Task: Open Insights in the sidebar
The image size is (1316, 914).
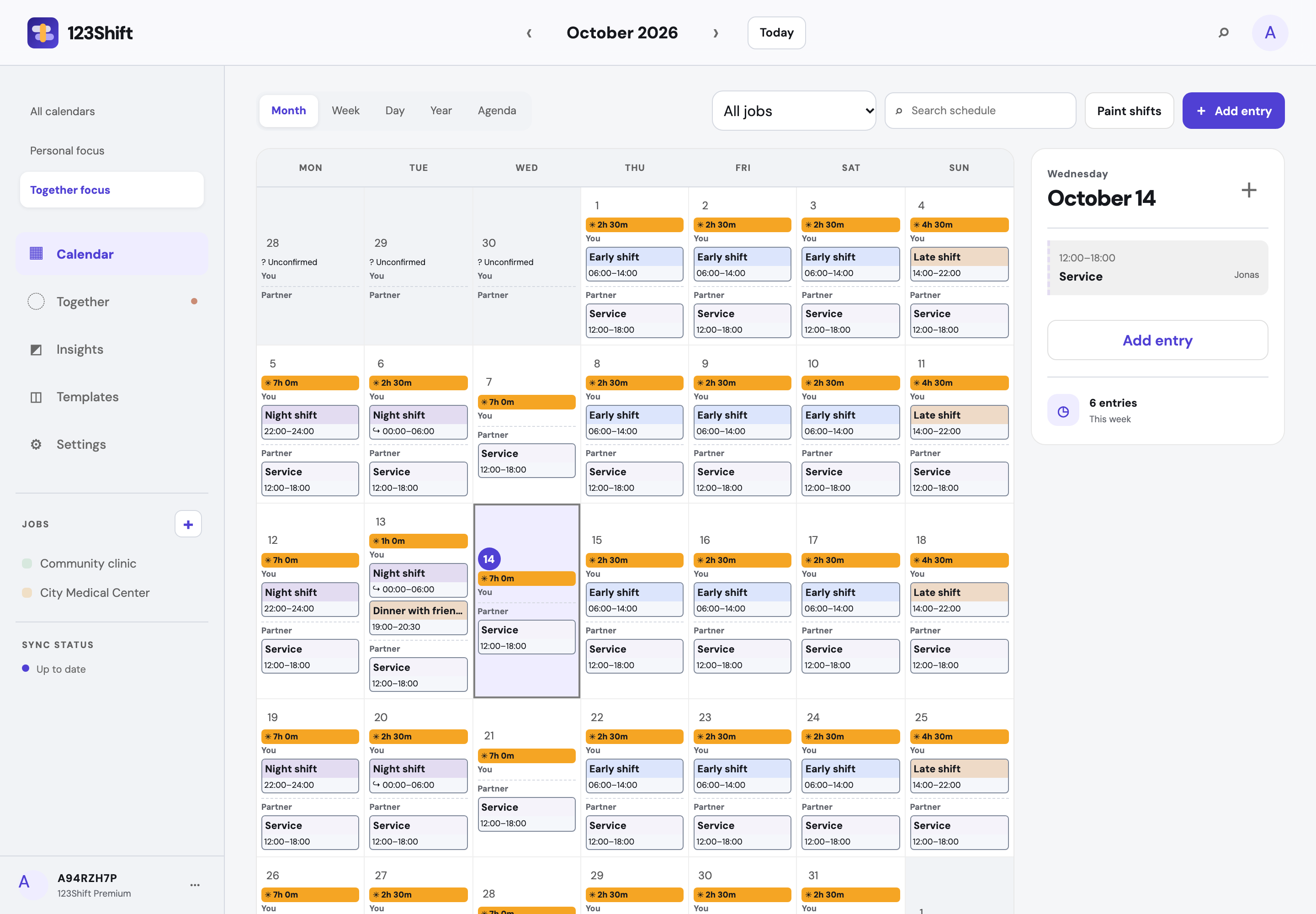Action: [111, 349]
